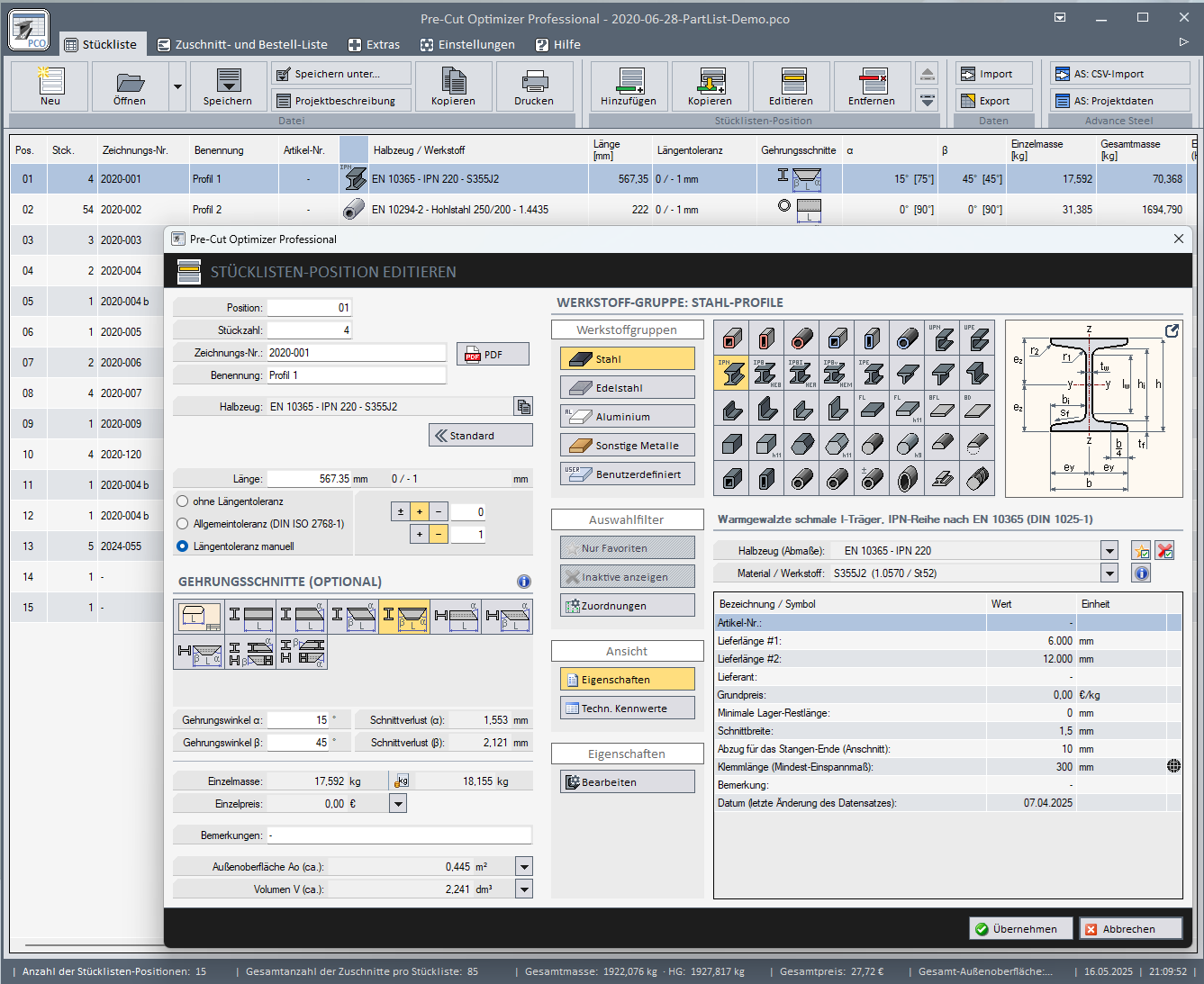
Task: Click globe icon in Klemmlänge row
Action: click(1174, 767)
